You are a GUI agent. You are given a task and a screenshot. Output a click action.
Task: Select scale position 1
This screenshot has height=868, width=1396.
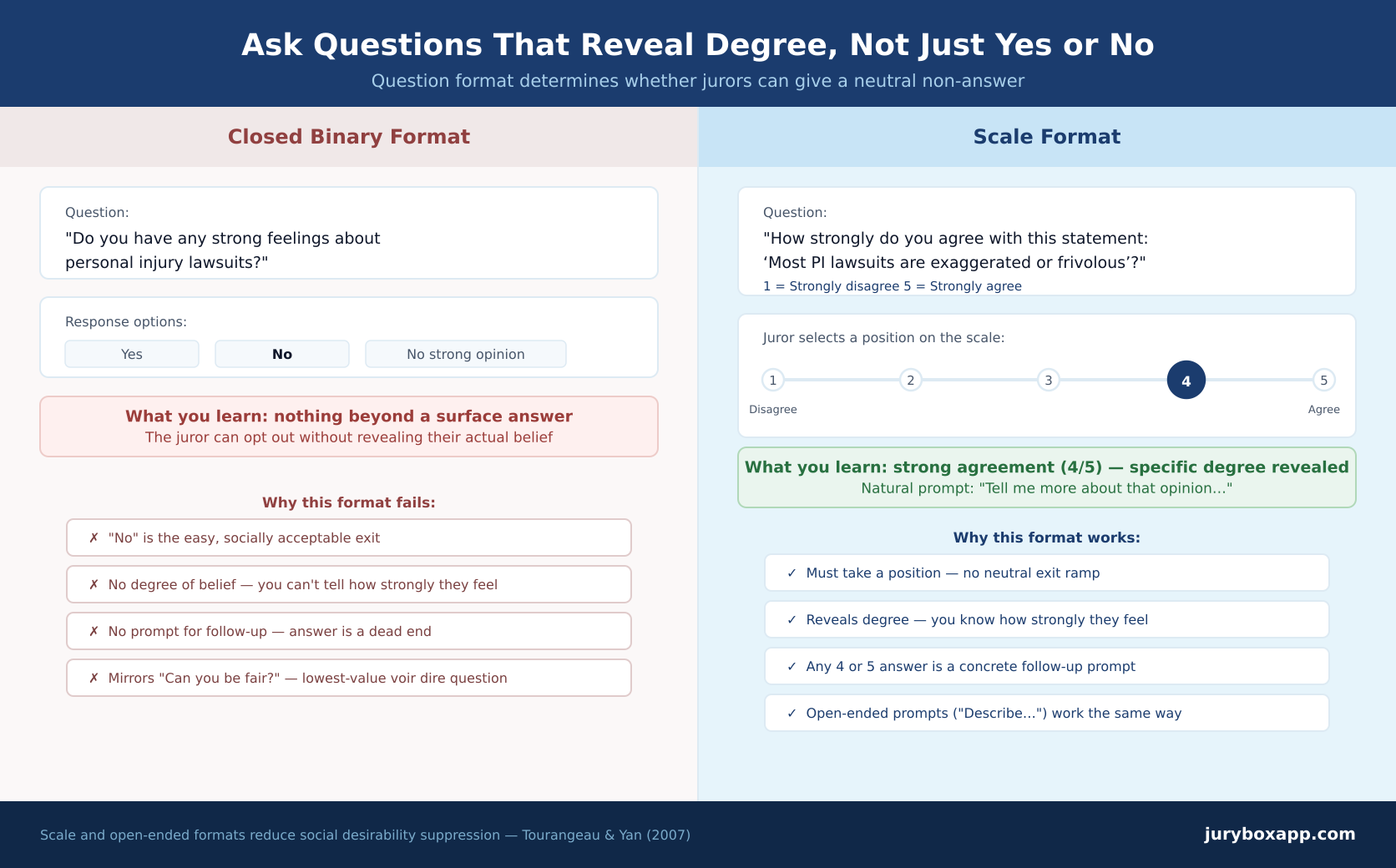(773, 380)
